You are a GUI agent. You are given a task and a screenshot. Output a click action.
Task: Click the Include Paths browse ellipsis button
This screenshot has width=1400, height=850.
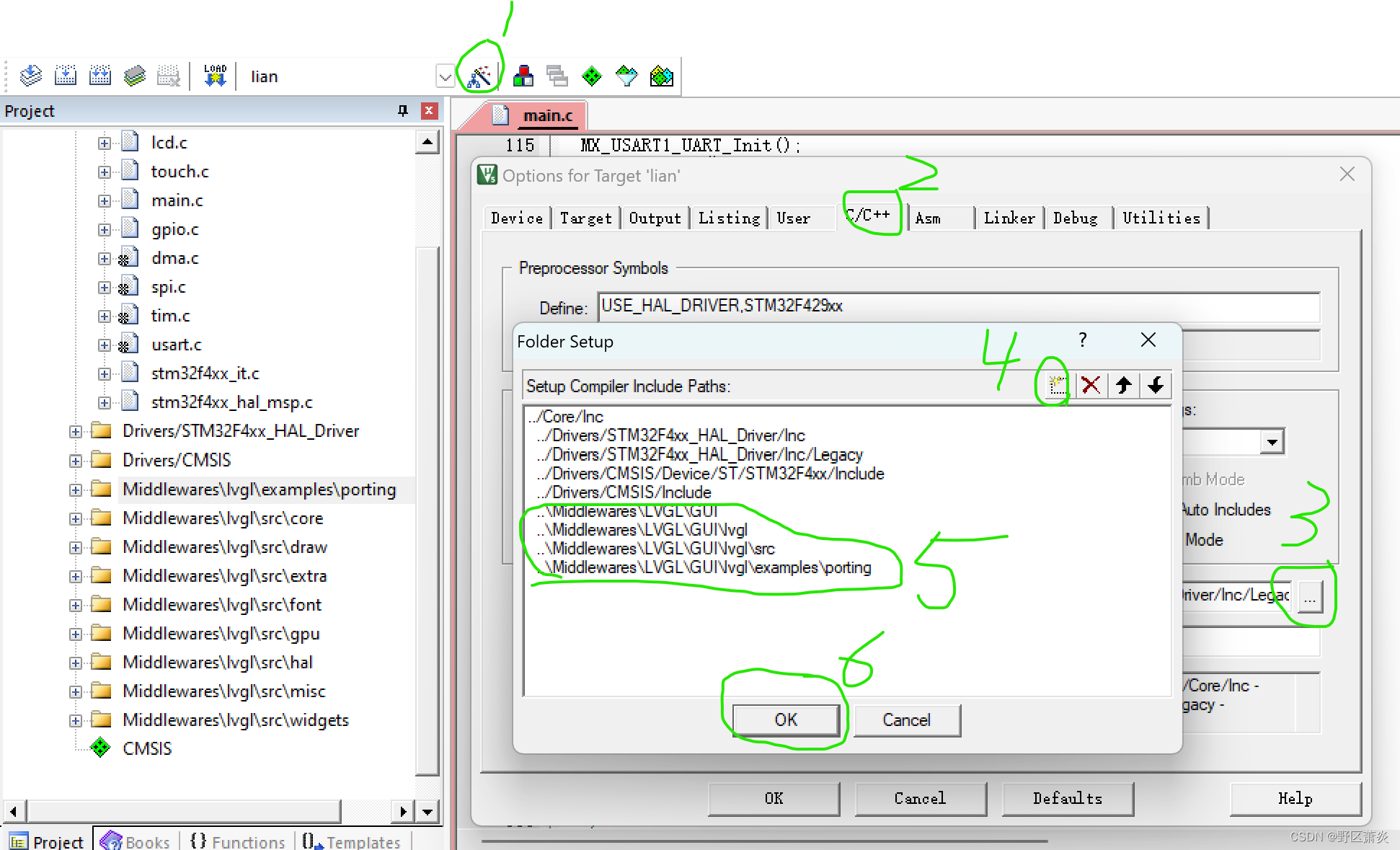pyautogui.click(x=1309, y=597)
